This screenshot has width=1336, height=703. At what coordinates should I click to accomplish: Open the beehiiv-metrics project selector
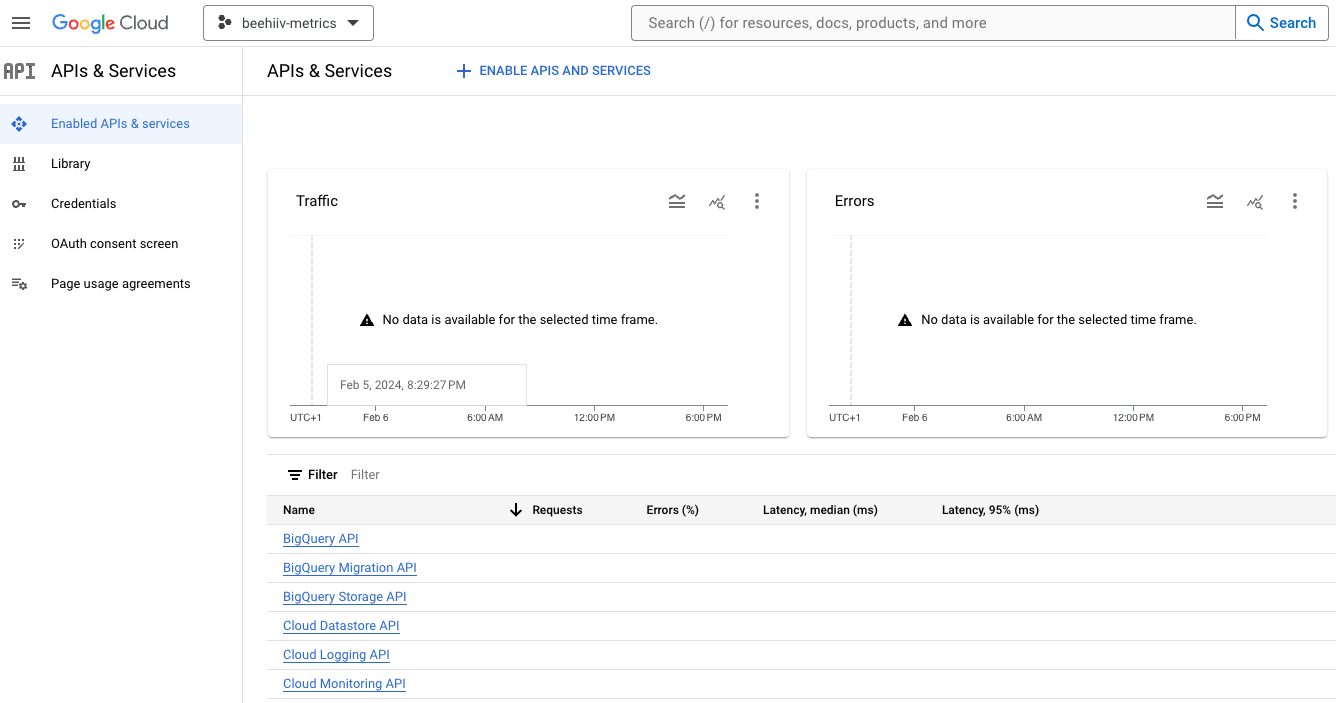pyautogui.click(x=288, y=23)
